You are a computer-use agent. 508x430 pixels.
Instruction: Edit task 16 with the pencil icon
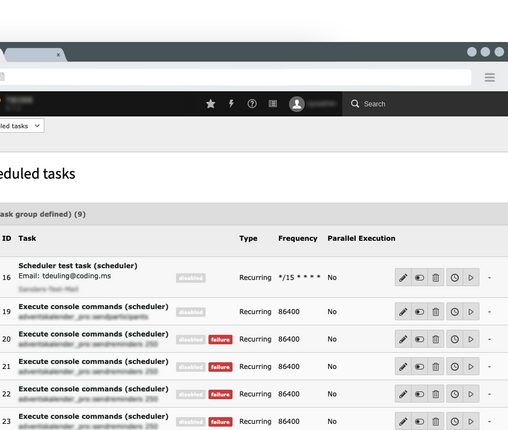(403, 277)
